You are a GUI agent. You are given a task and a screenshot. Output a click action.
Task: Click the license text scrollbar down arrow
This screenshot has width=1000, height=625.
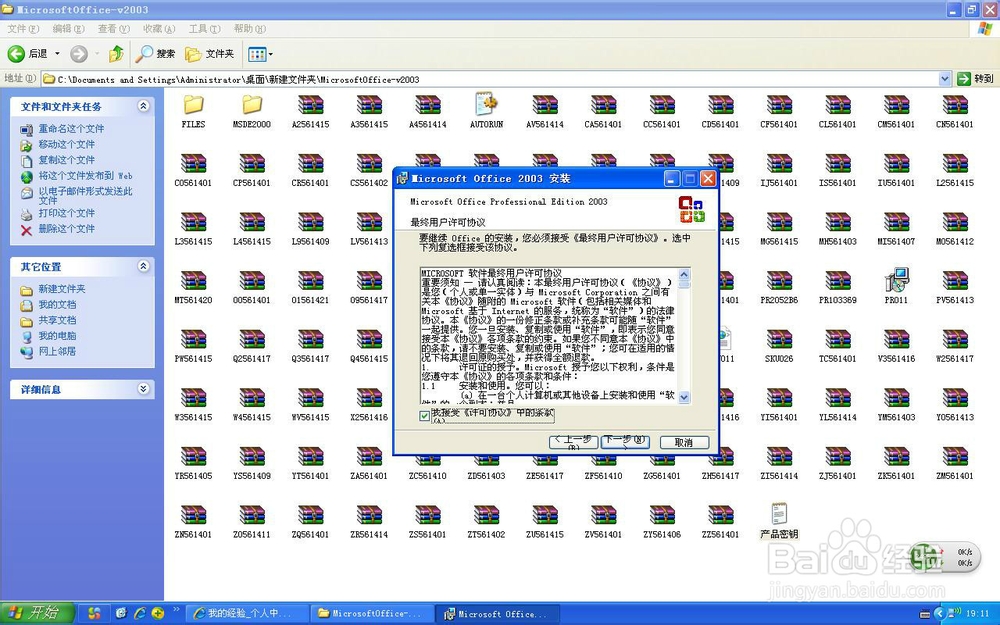684,397
